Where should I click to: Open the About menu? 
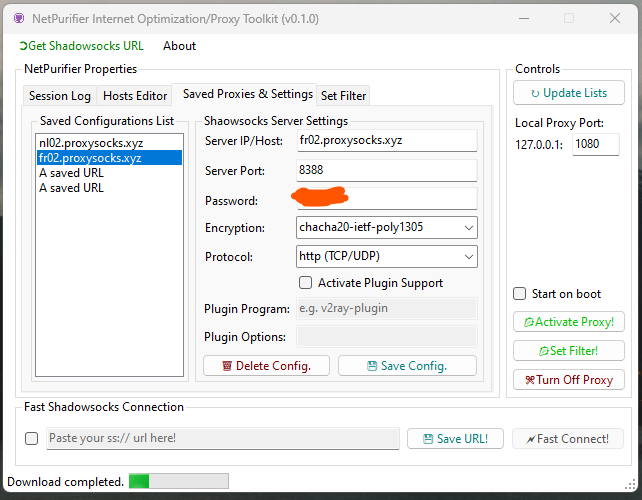click(179, 46)
